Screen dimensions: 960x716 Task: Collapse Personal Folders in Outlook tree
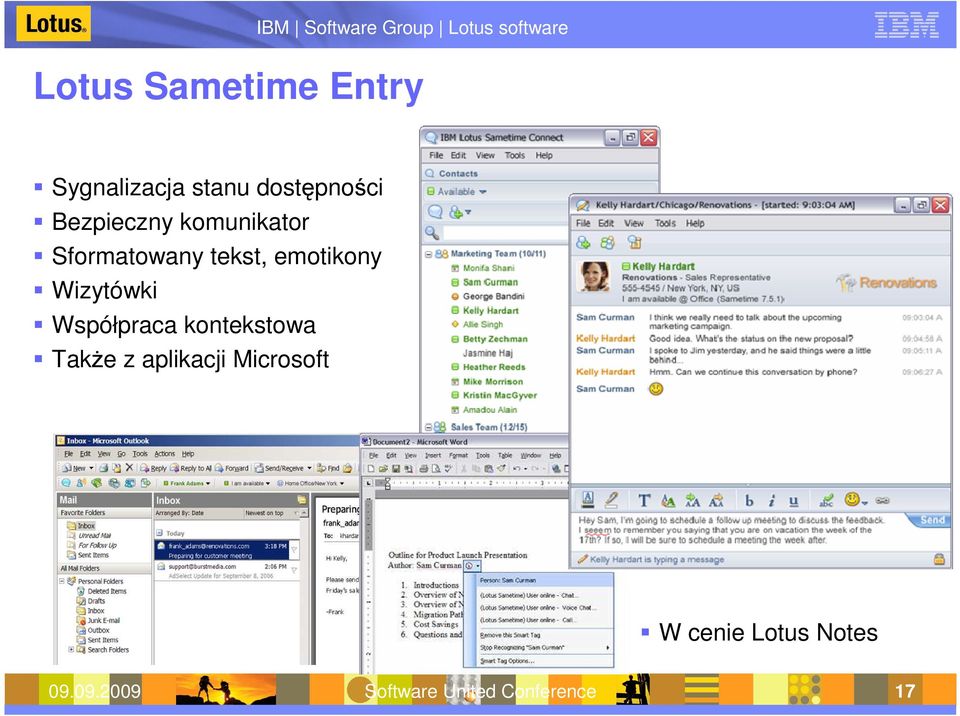point(62,581)
